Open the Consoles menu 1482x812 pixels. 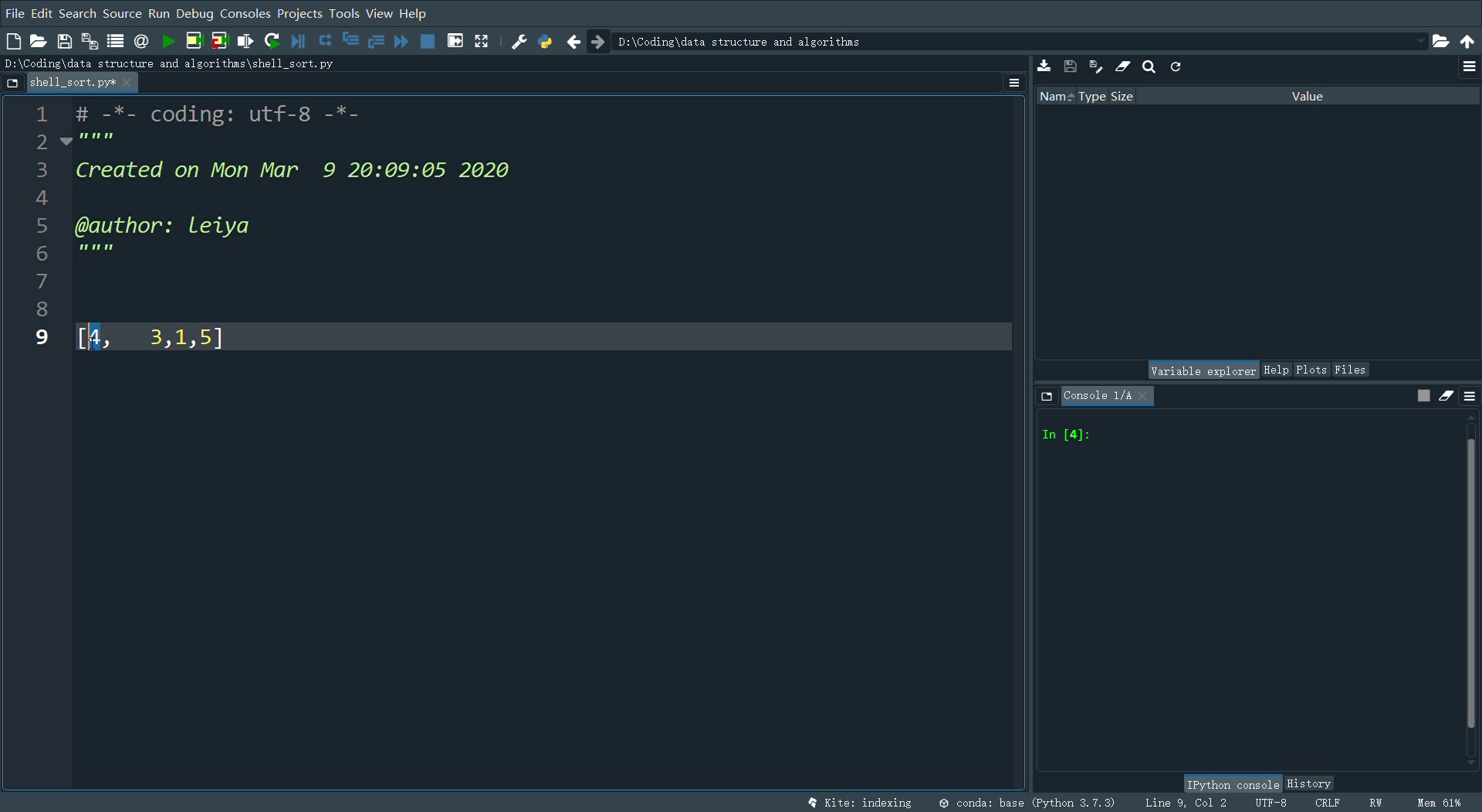pos(245,13)
